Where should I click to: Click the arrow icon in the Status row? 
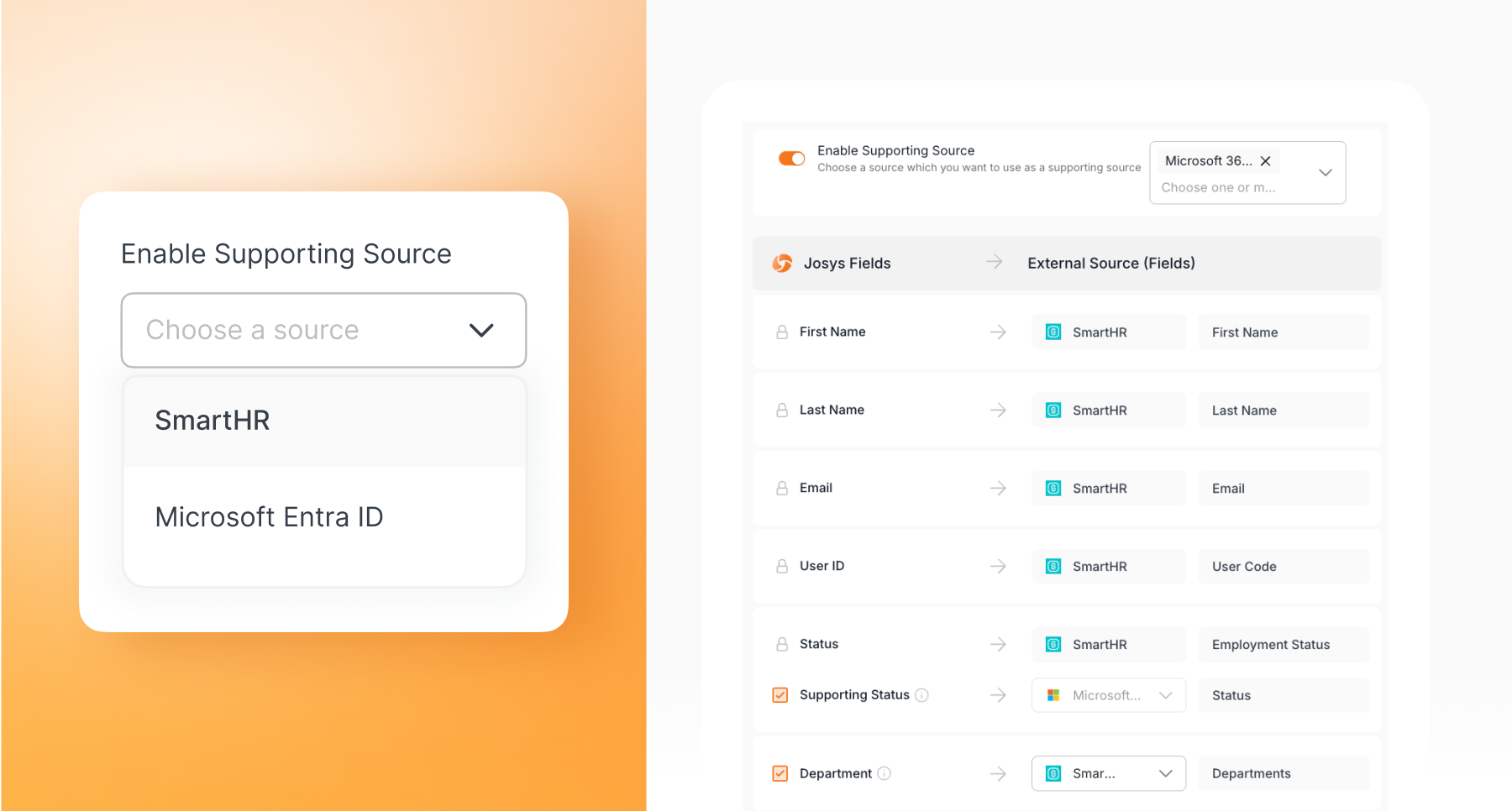pos(998,645)
